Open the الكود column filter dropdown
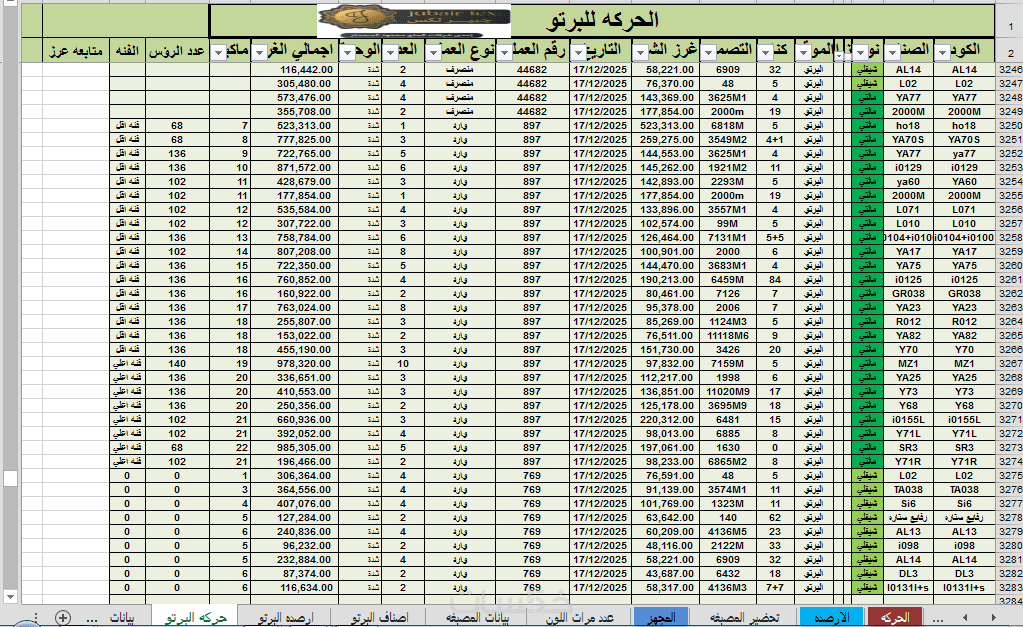This screenshot has width=1023, height=627. (942, 52)
